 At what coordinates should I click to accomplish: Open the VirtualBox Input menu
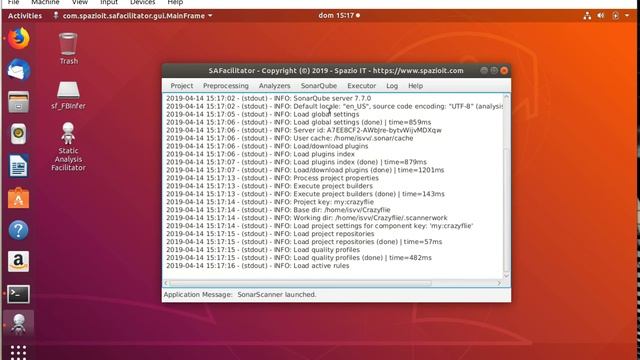click(x=109, y=2)
